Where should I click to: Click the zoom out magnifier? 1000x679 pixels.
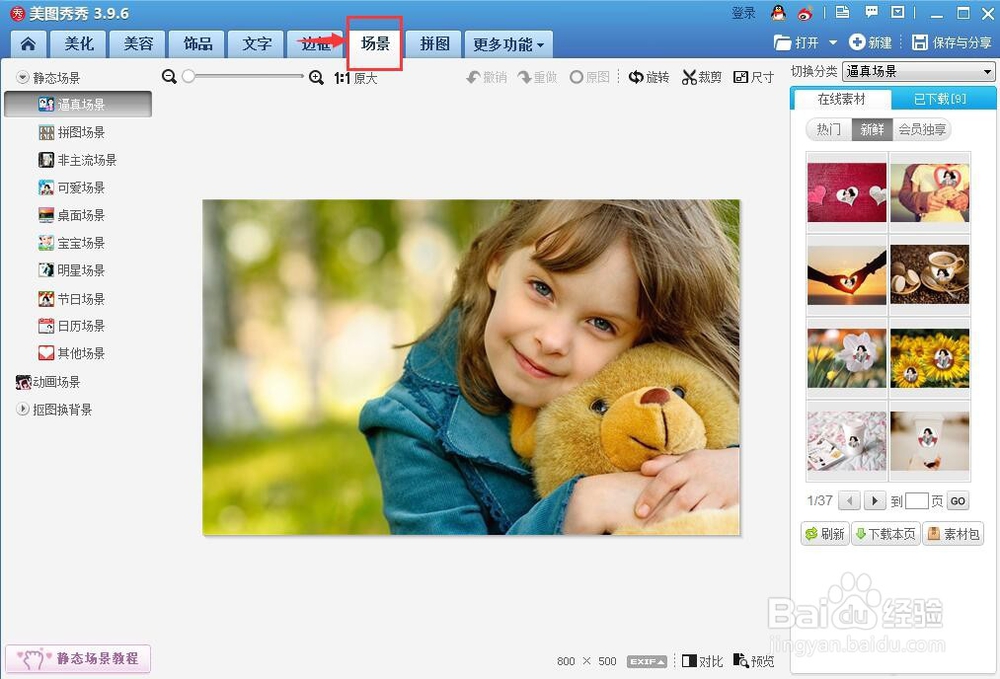(x=169, y=77)
